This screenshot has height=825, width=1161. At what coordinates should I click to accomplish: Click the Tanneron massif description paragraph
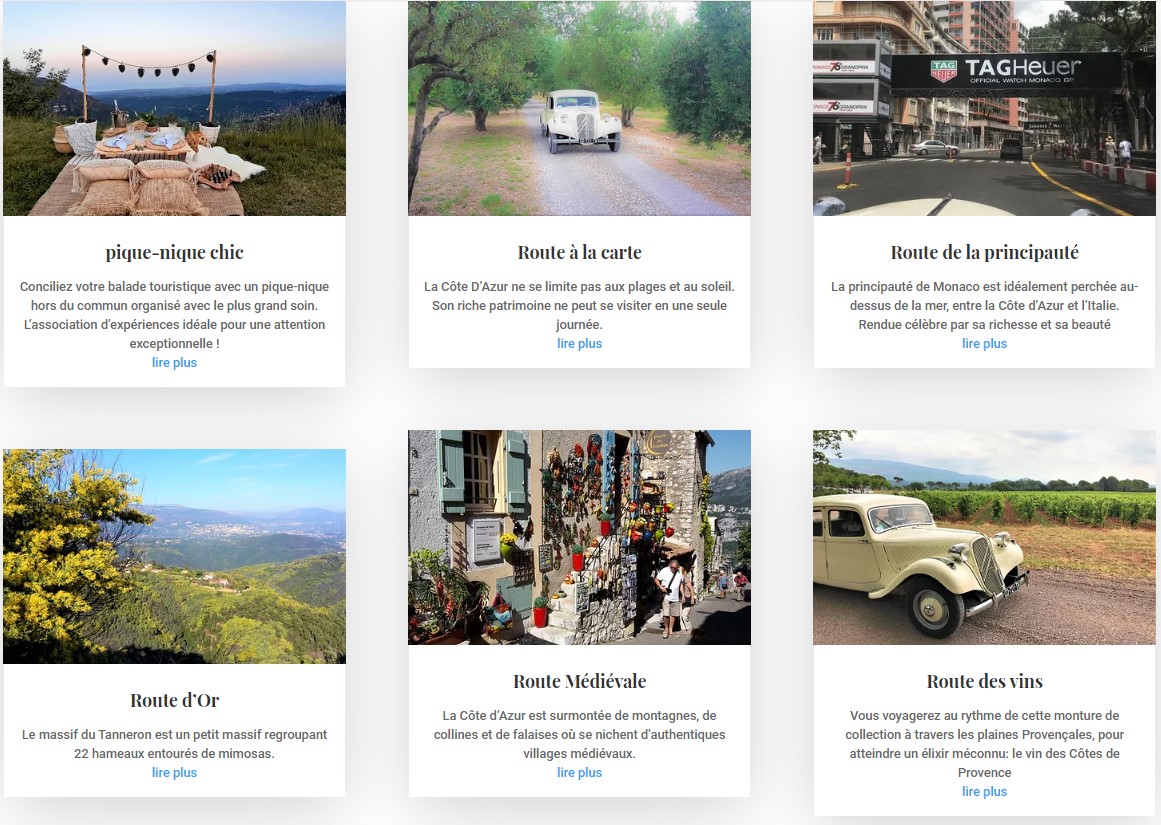(x=175, y=744)
